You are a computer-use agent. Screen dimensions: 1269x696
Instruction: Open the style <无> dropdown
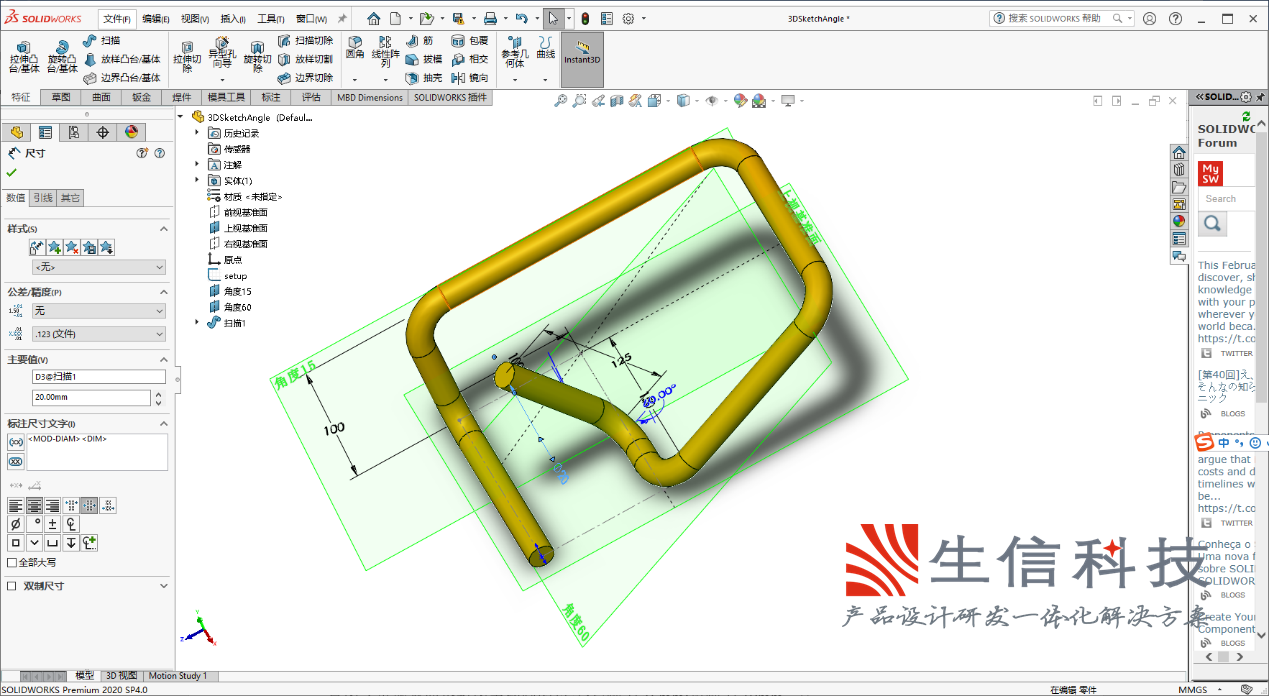(99, 267)
